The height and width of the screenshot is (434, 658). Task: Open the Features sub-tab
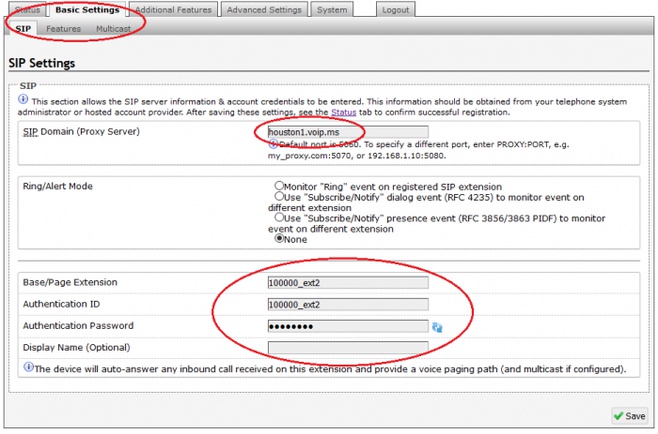(x=63, y=29)
